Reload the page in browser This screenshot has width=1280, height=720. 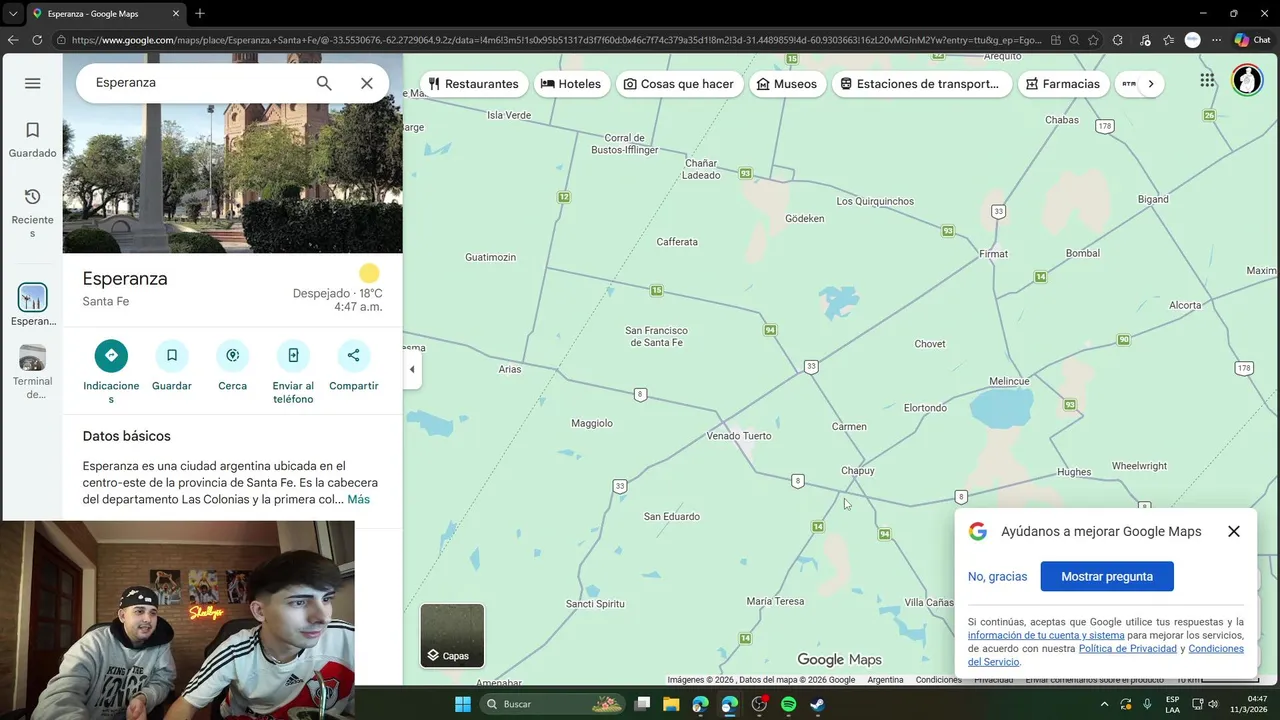[37, 40]
